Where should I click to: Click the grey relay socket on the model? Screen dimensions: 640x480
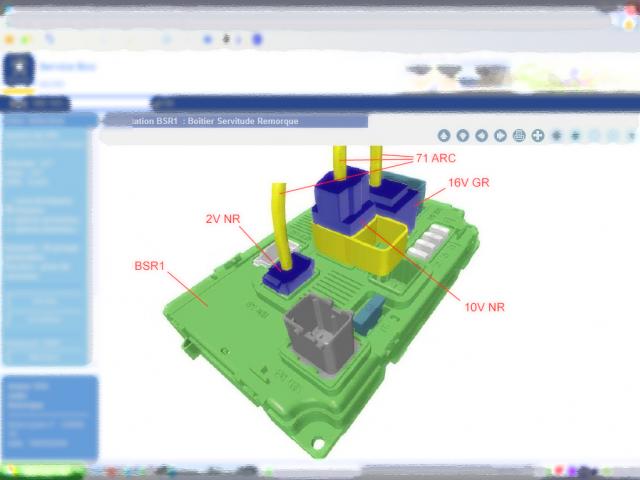pyautogui.click(x=320, y=334)
